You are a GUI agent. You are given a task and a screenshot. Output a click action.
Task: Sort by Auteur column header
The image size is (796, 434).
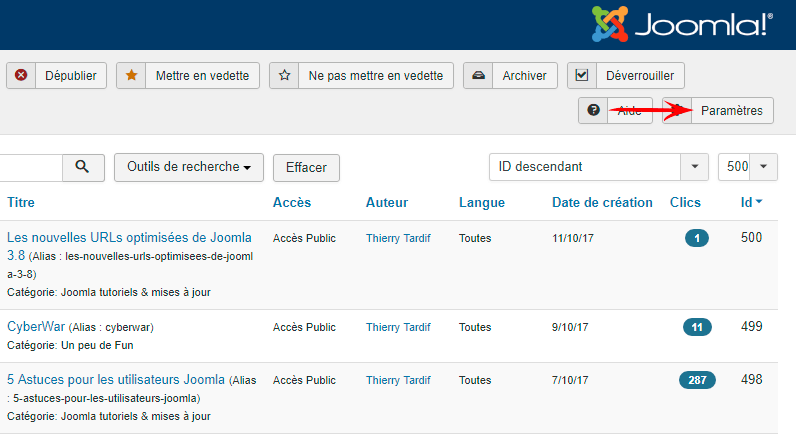click(387, 202)
